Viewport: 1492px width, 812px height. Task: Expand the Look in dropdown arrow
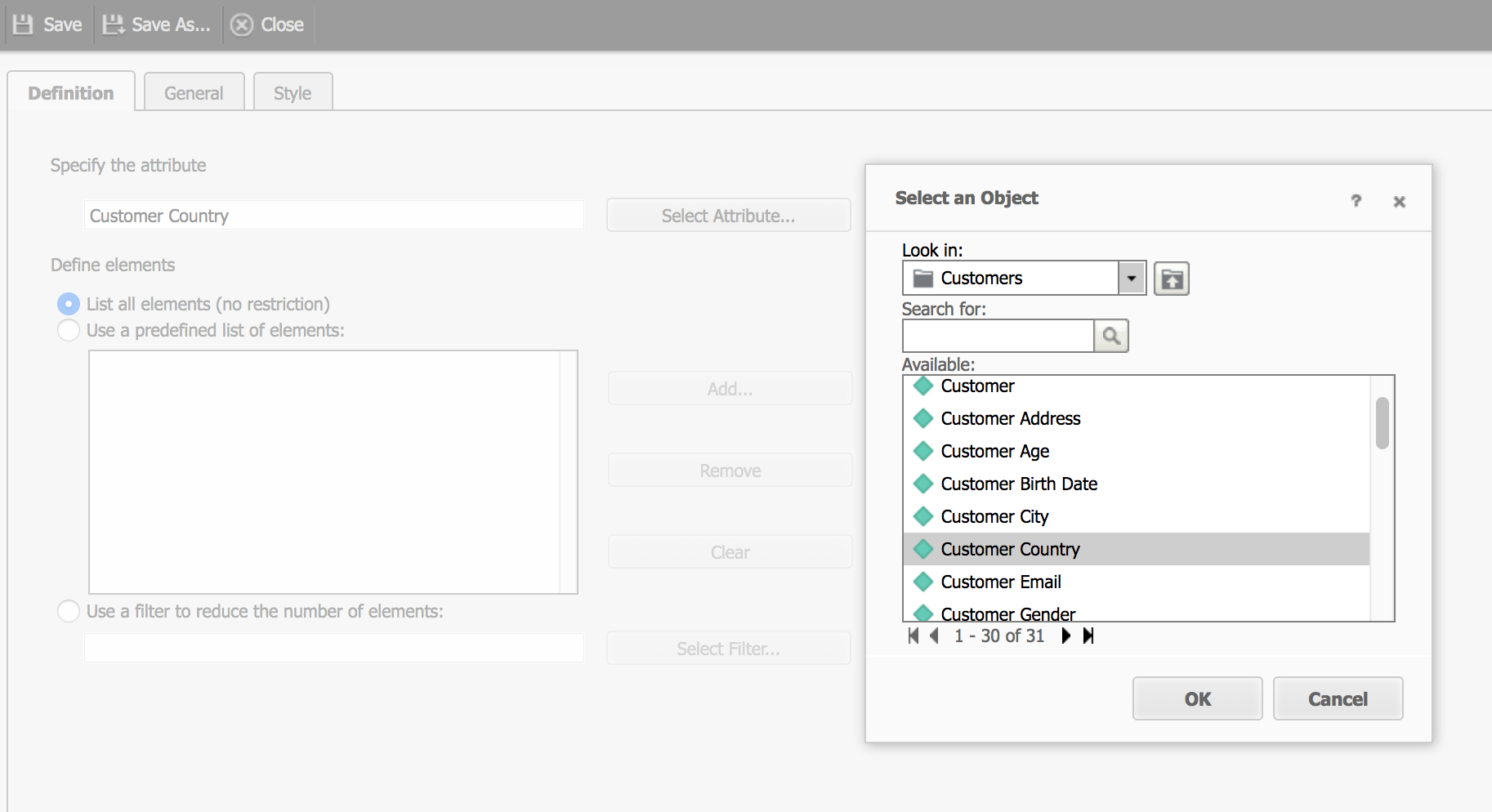point(1132,279)
